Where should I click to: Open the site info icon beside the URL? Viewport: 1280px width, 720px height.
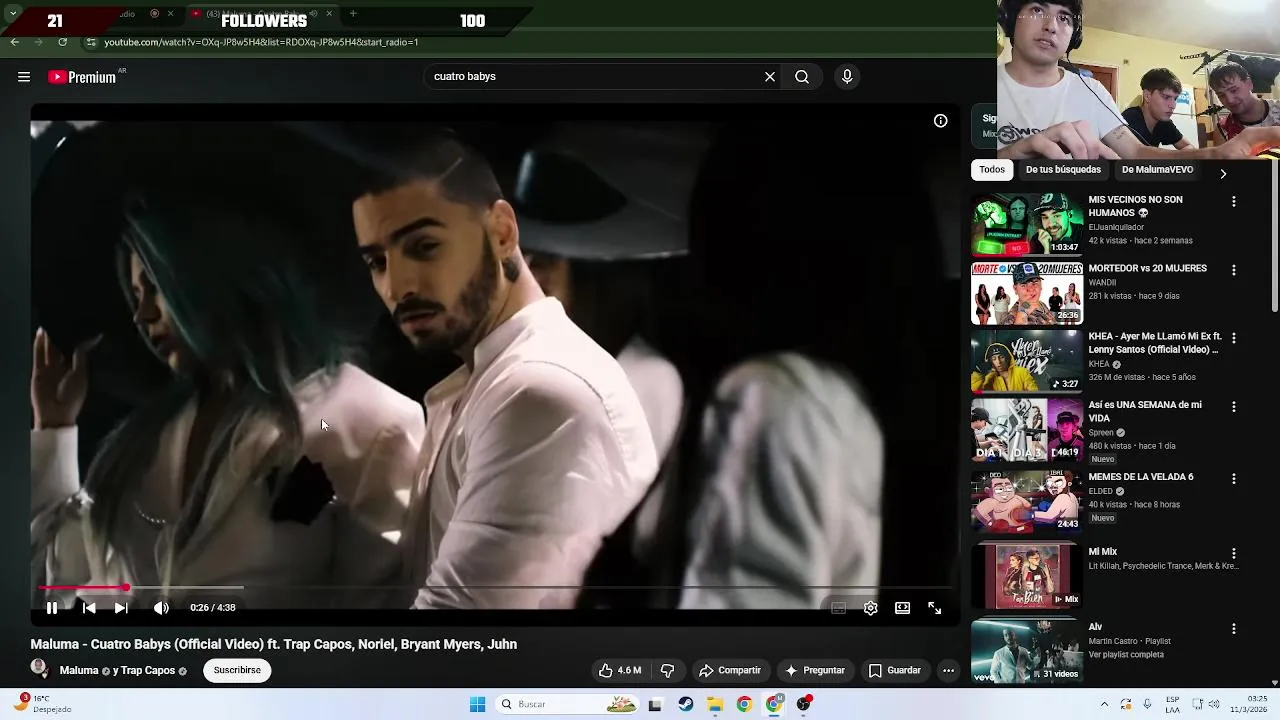(x=91, y=42)
